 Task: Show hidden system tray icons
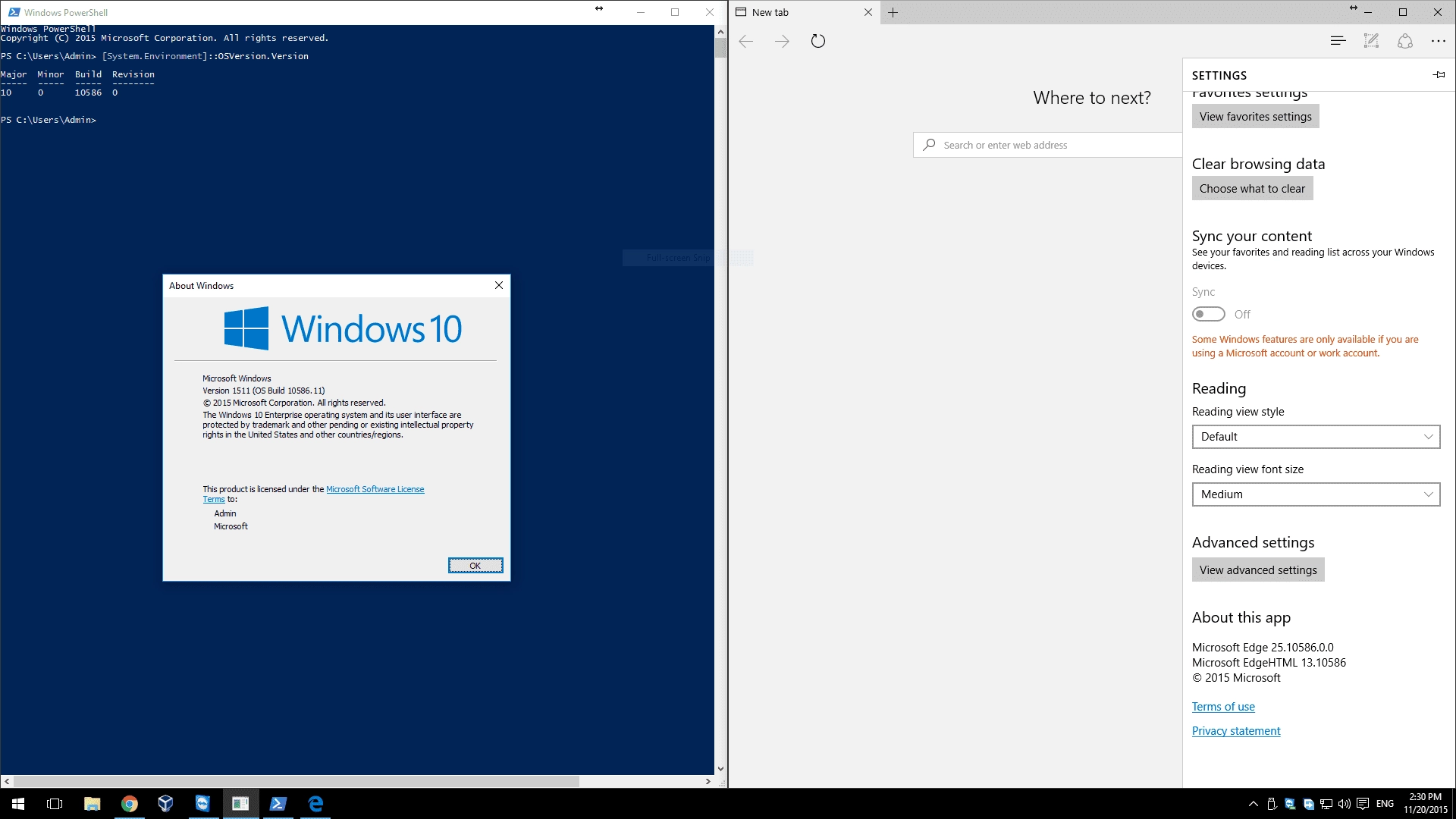1254,804
